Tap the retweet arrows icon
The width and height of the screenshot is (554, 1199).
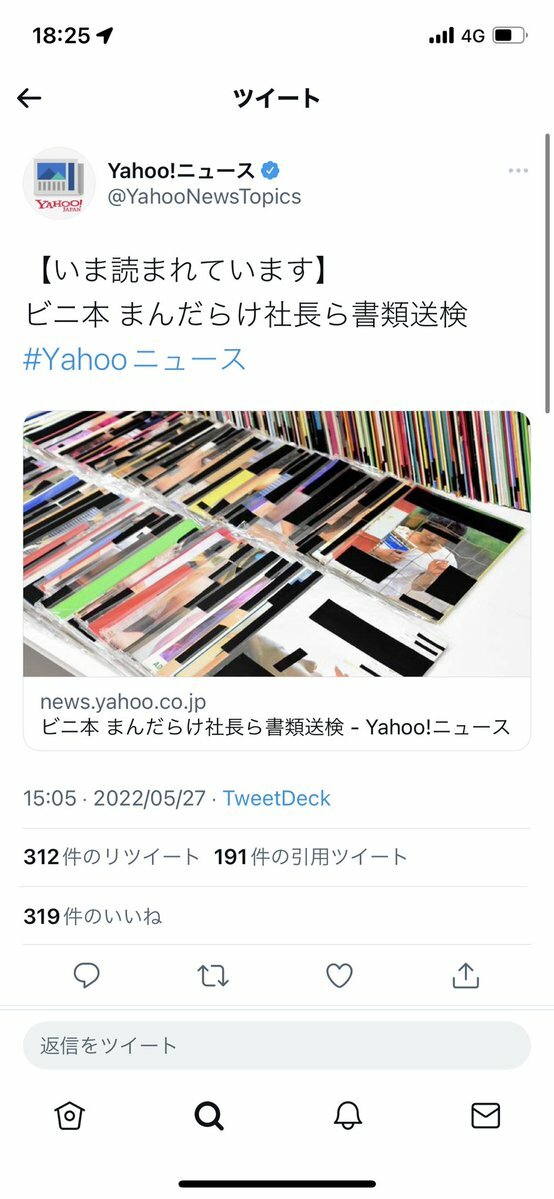[x=213, y=976]
